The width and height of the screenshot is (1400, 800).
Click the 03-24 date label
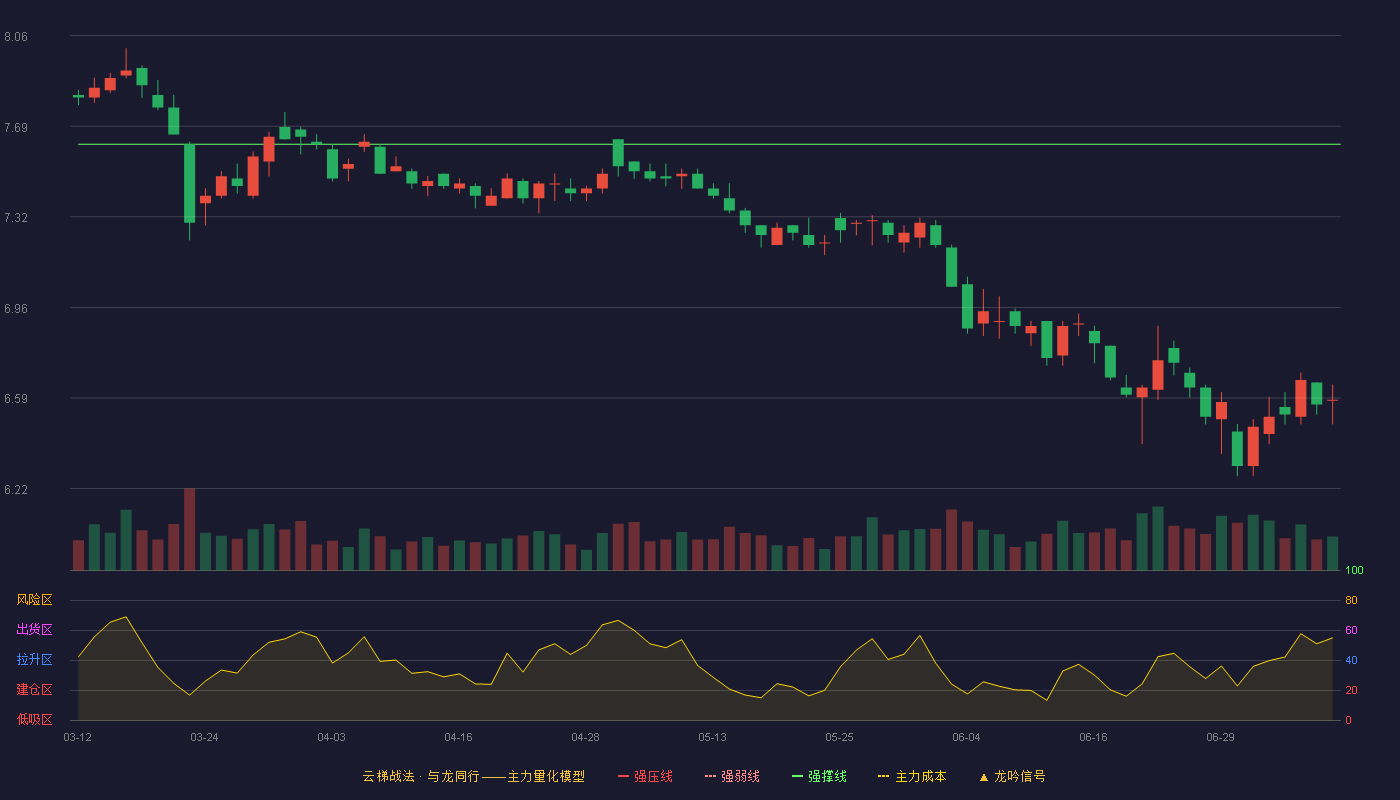pyautogui.click(x=204, y=737)
